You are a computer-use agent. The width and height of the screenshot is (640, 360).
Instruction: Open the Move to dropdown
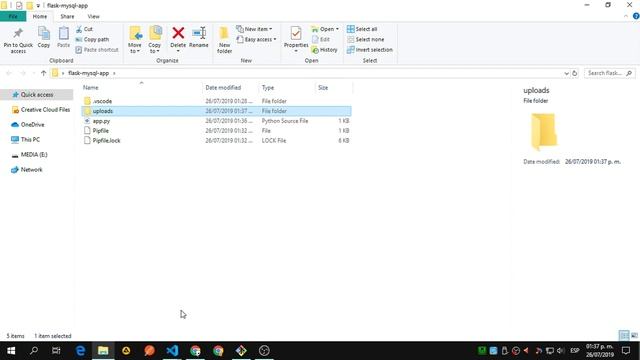point(135,40)
